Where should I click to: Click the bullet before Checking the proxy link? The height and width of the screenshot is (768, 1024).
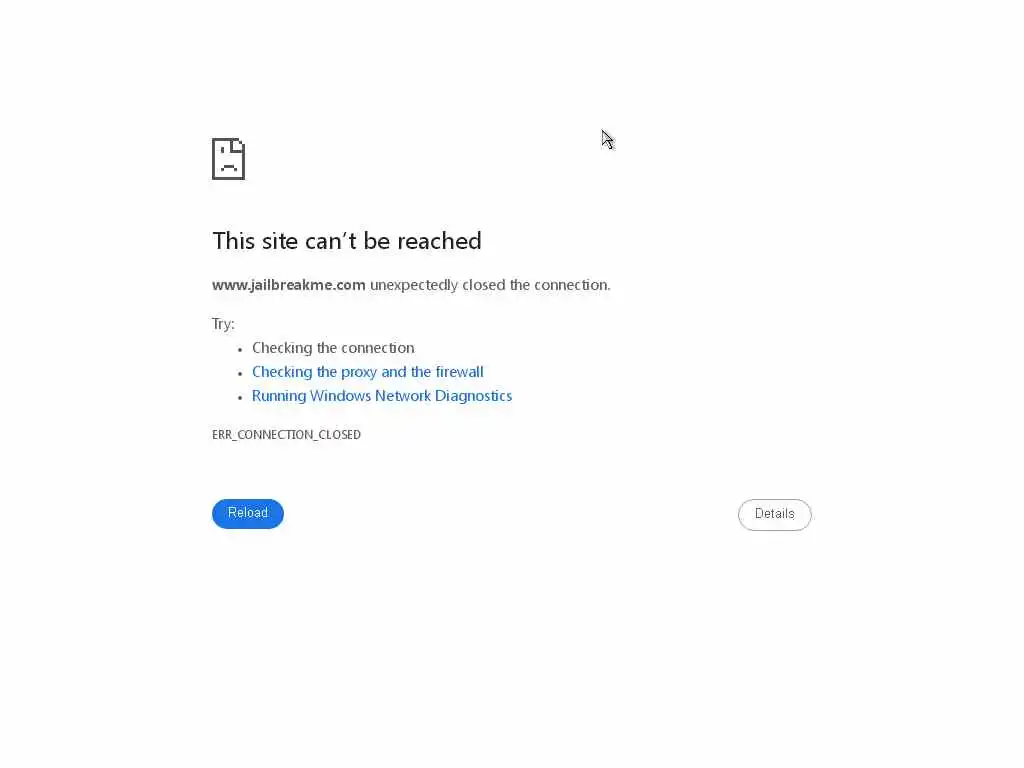240,374
